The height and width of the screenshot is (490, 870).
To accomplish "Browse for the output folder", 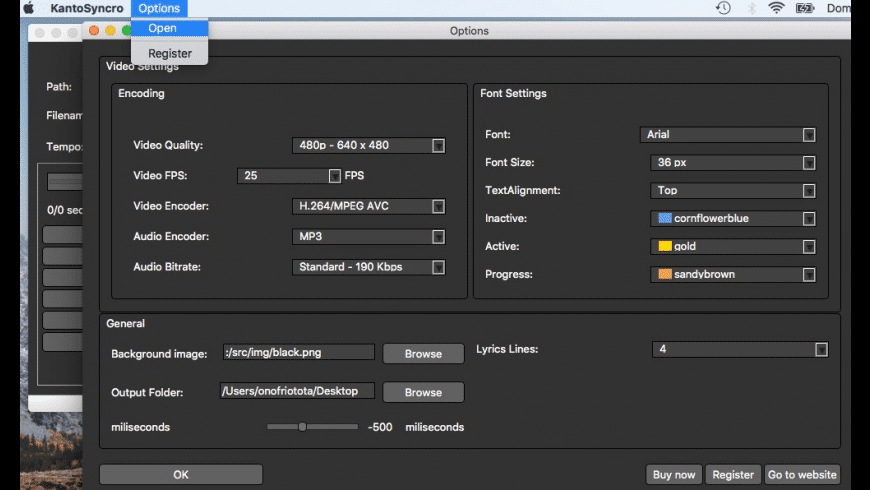I will pos(423,392).
